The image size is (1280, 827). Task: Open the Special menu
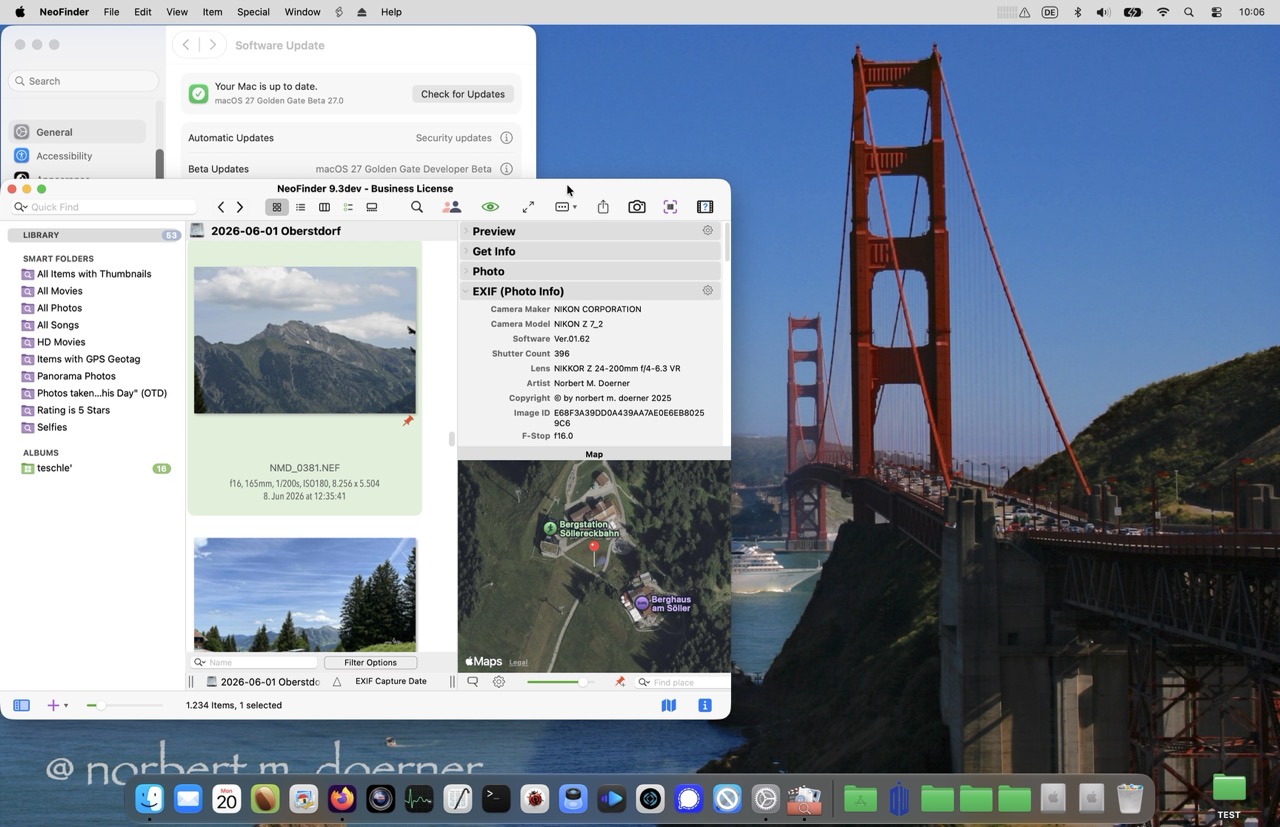253,12
